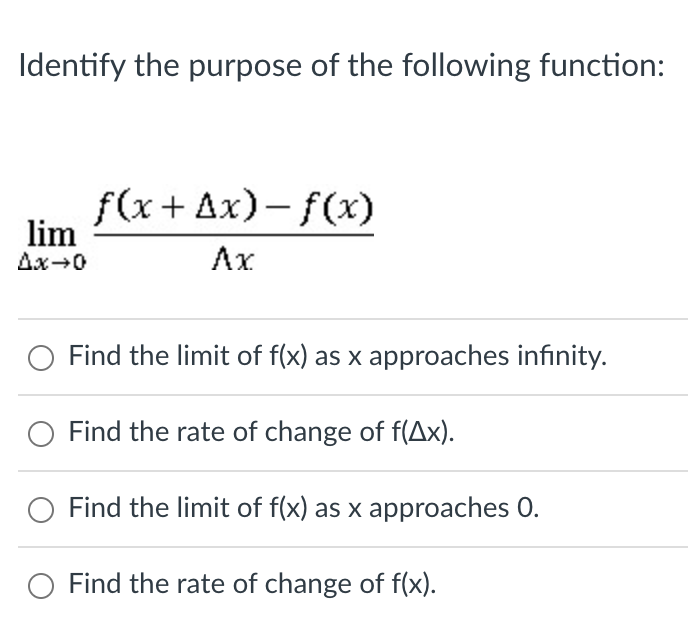Select radio button for limit as x approaches 0

click(41, 510)
